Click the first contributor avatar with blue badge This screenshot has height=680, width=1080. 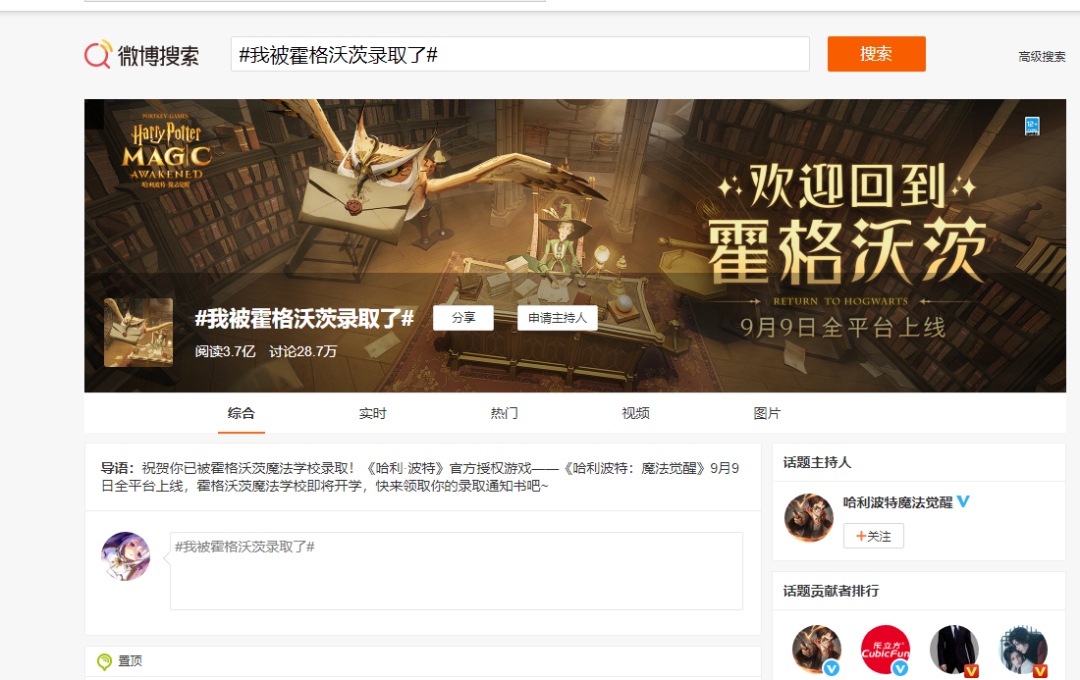[x=816, y=650]
